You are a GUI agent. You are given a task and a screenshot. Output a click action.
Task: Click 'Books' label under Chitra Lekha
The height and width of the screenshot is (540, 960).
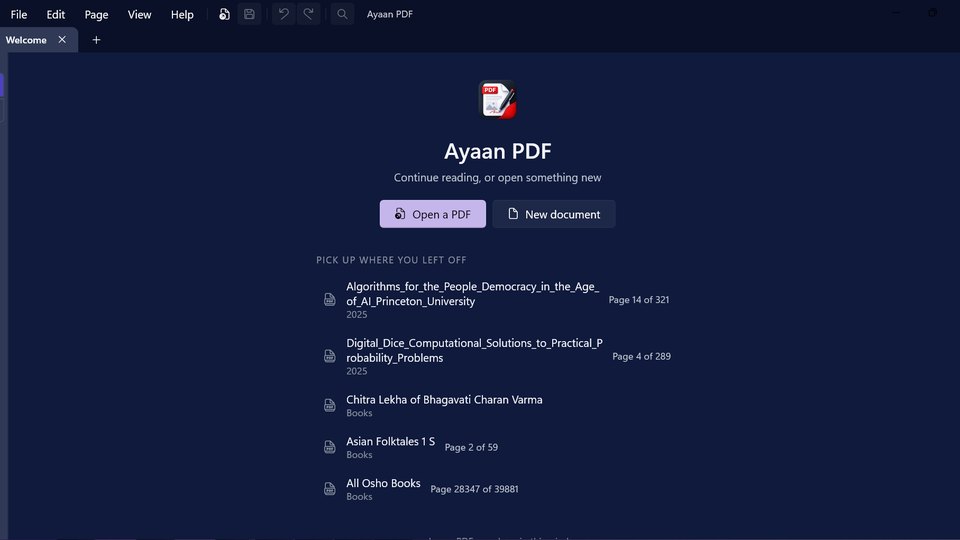point(359,413)
